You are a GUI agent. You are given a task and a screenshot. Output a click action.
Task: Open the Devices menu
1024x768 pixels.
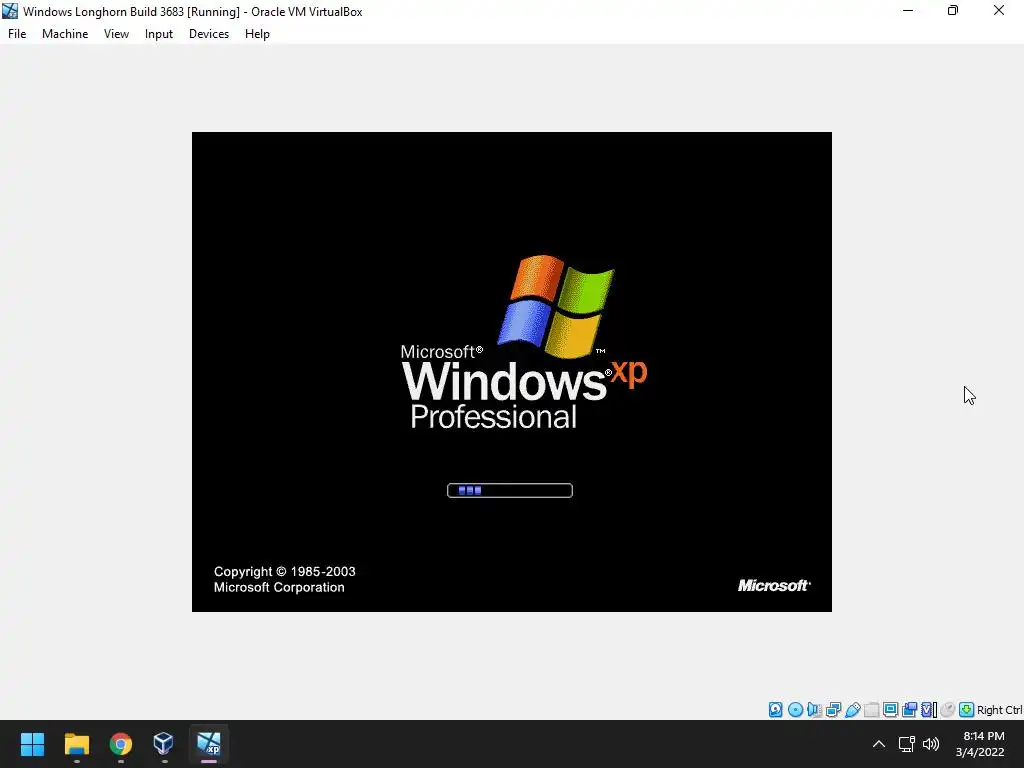click(209, 34)
